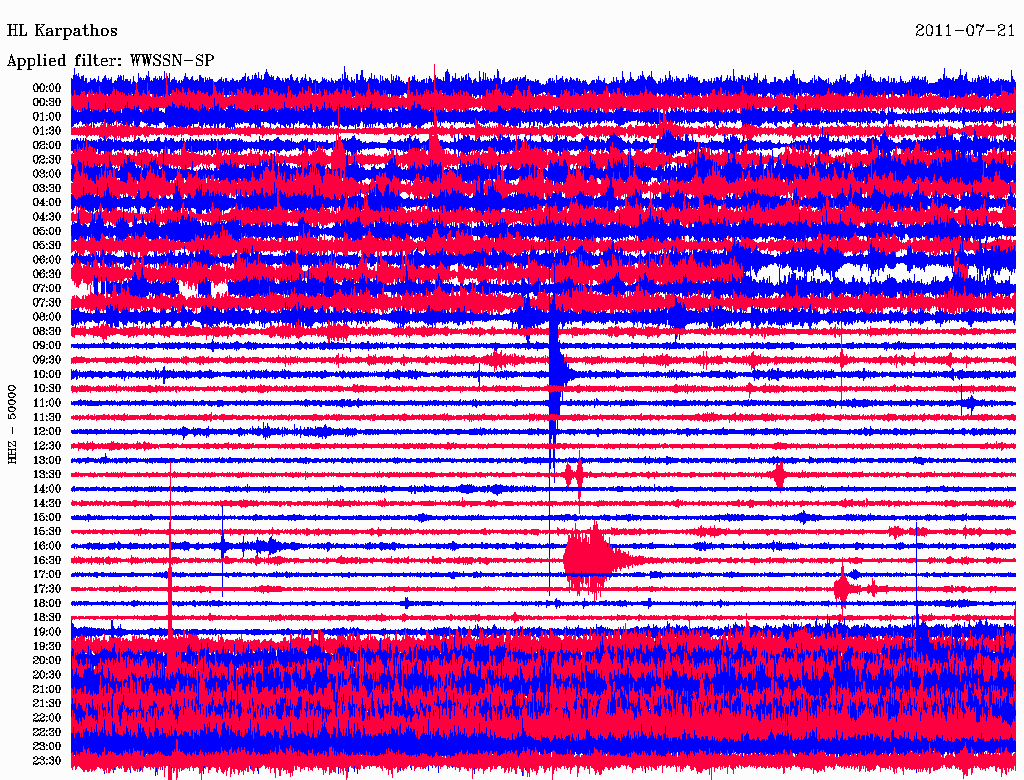Select the 06:00 time label
Viewport: 1024px width, 780px height.
[x=47, y=259]
